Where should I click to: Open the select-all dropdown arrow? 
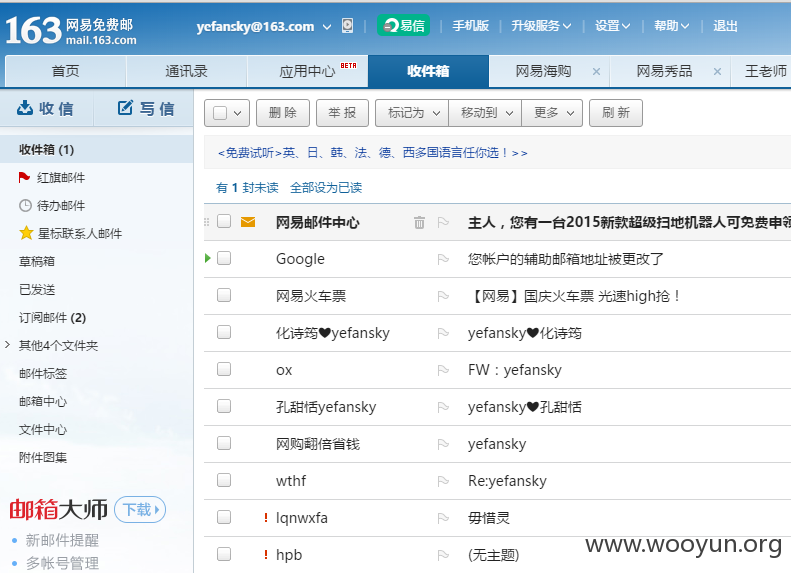pos(238,113)
